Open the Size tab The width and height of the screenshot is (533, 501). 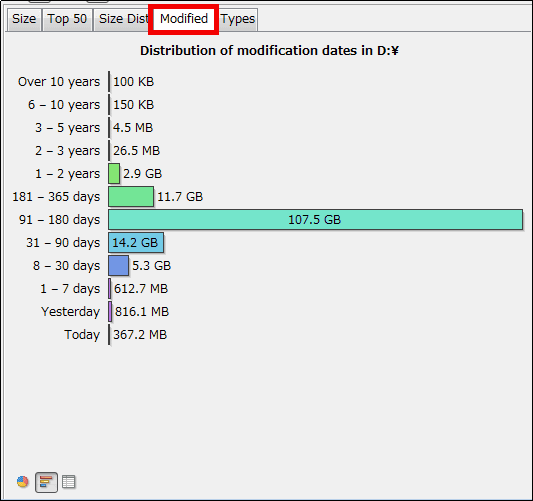coord(24,19)
